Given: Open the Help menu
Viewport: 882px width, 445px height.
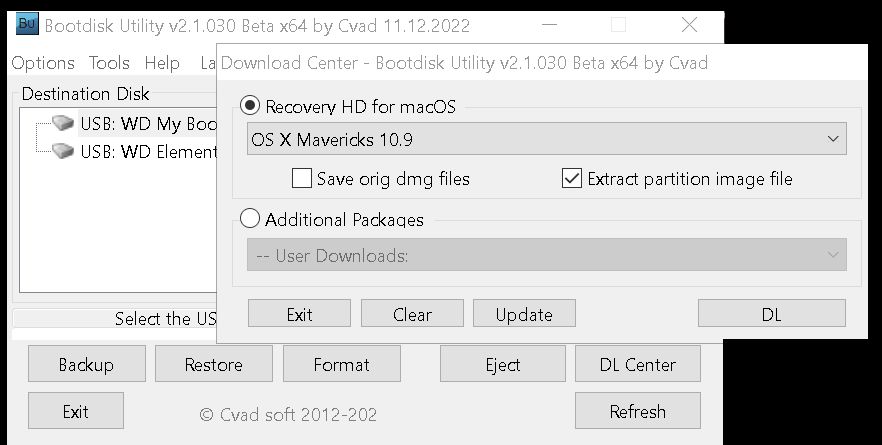Looking at the screenshot, I should (x=162, y=63).
